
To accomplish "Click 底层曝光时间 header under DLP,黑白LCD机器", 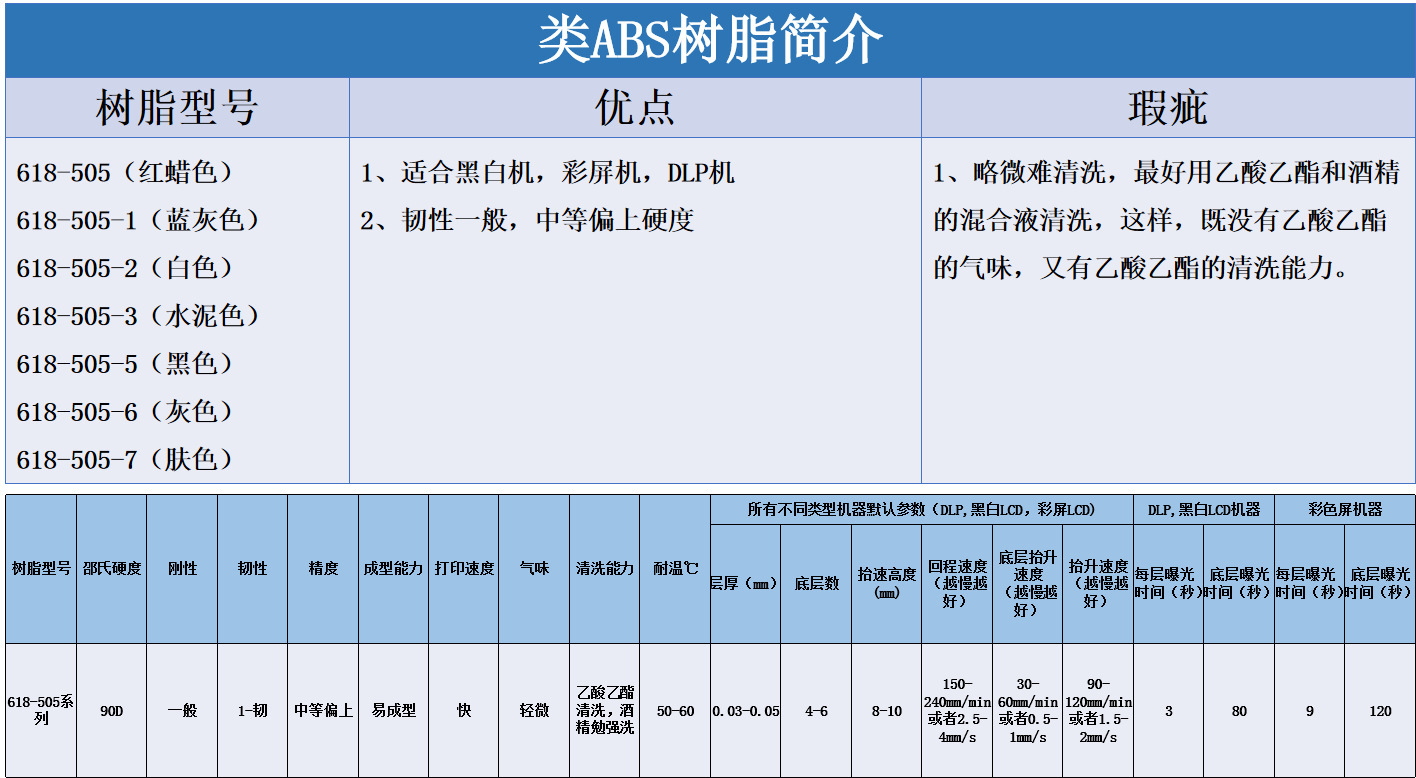I will coord(1239,583).
